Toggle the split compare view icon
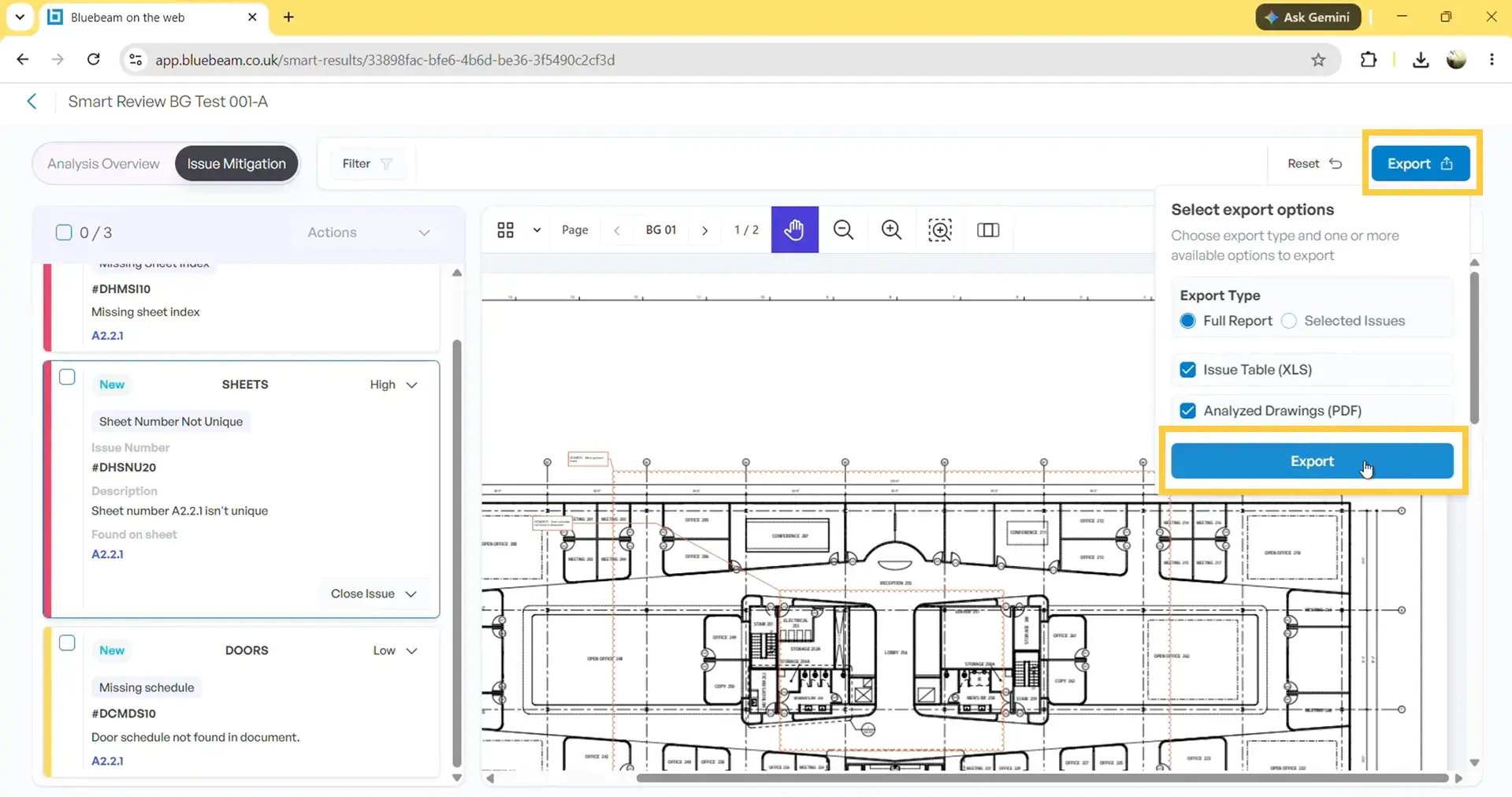Screen dimensions: 1512x797 pyautogui.click(x=987, y=229)
